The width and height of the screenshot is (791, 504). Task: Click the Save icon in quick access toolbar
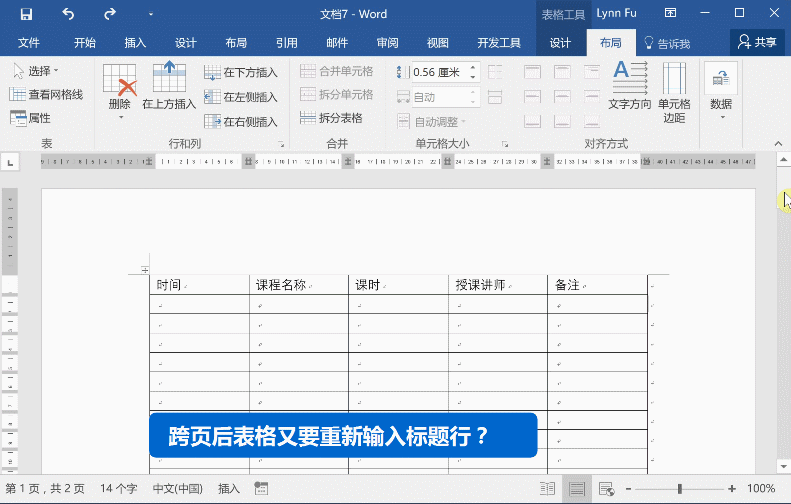[26, 14]
